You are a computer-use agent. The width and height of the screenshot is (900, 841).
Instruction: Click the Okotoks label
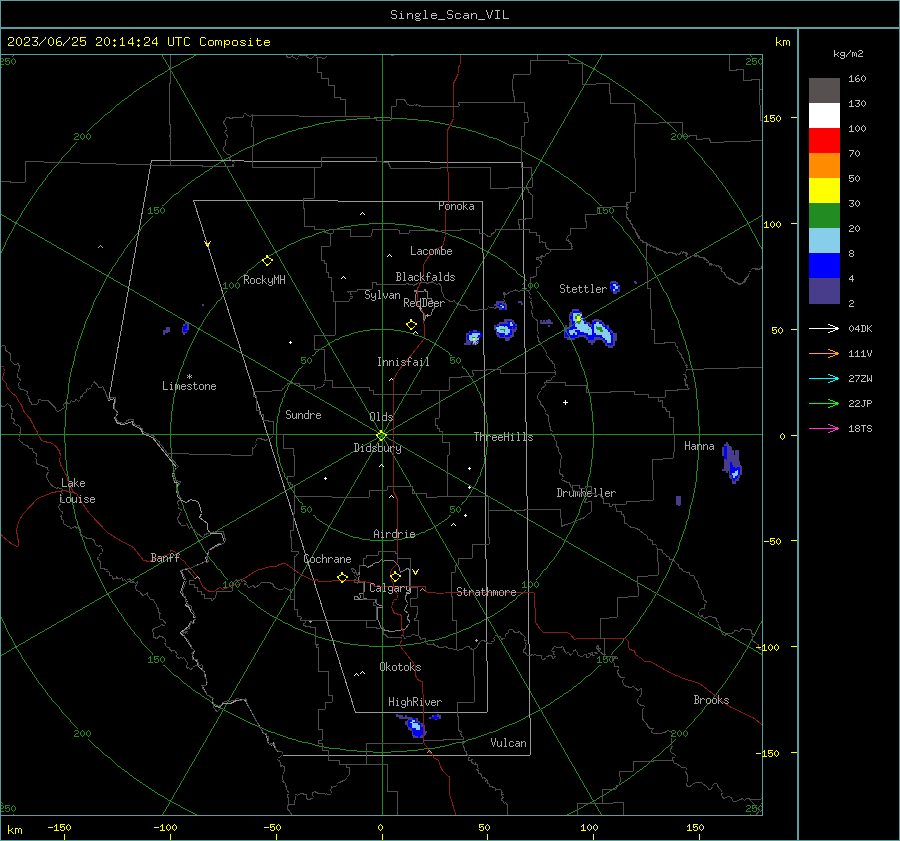pos(400,667)
